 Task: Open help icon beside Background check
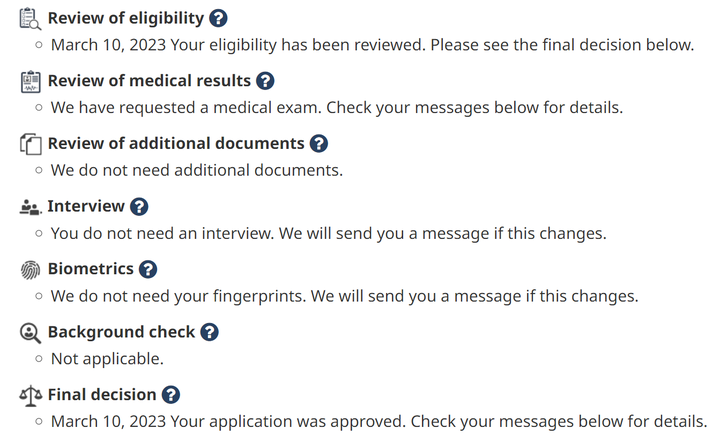tap(209, 332)
